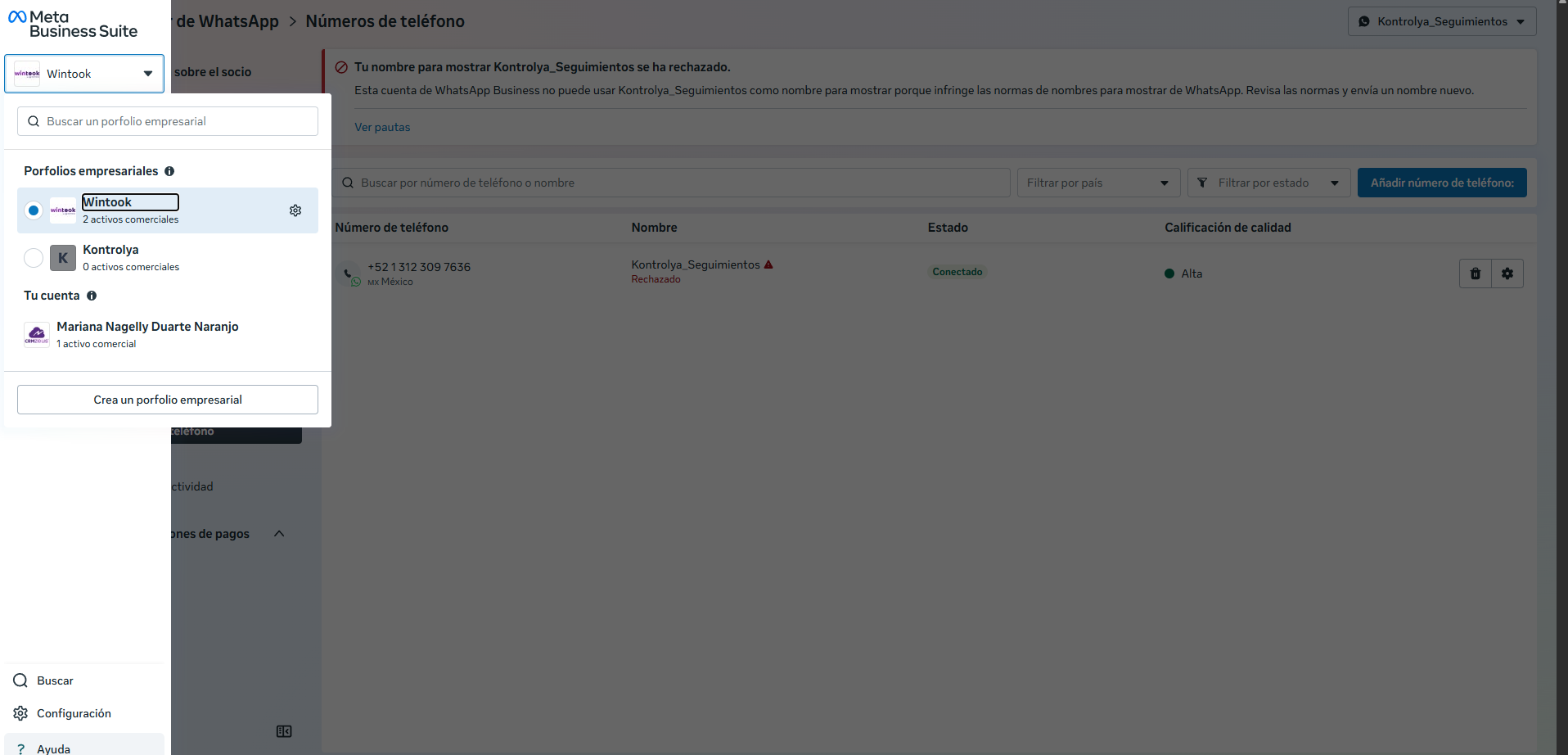Screen dimensions: 1568x755
Task: Open Buscar in the sidebar
Action: pos(55,680)
